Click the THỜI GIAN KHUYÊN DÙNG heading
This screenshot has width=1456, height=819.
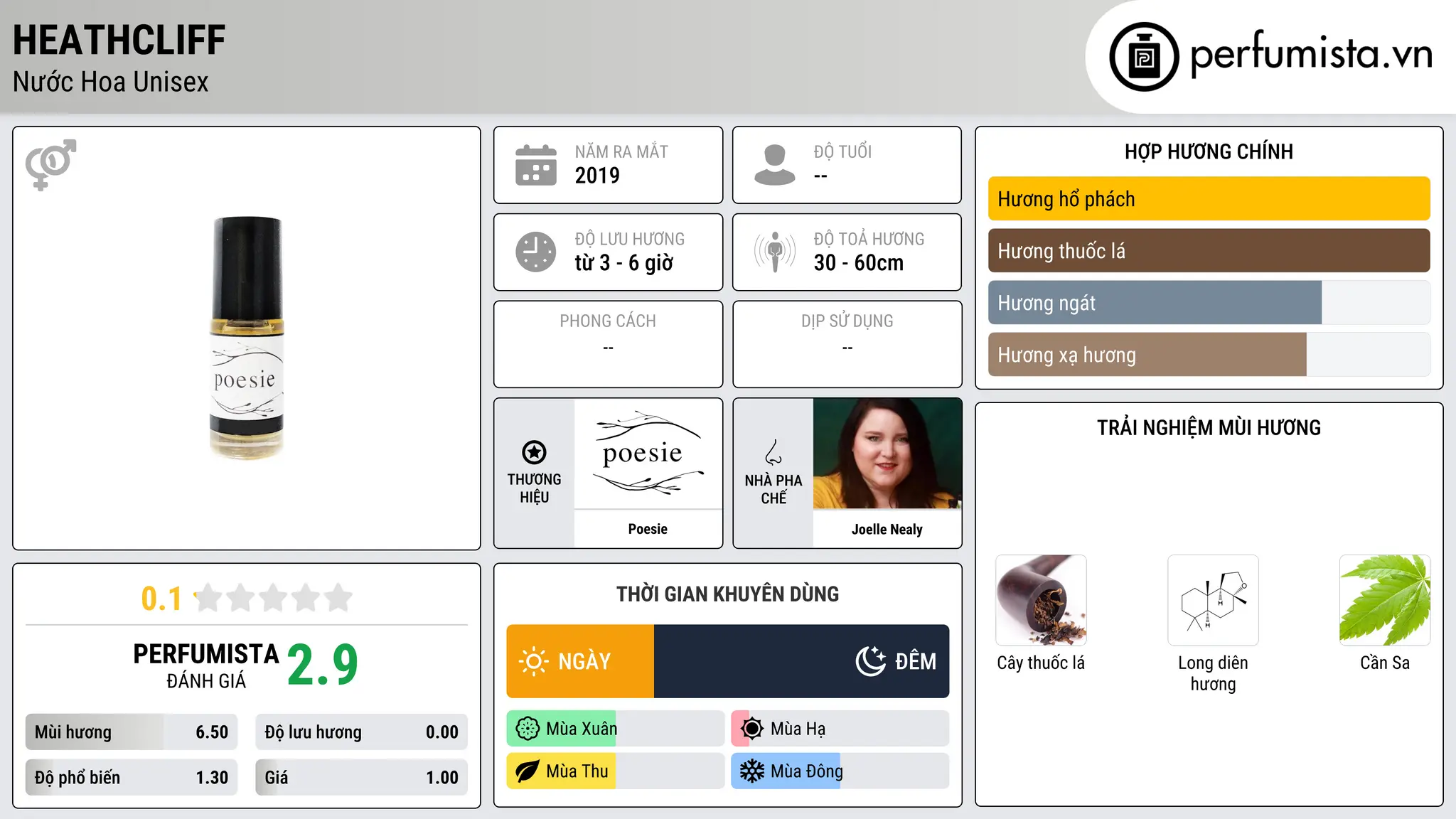pyautogui.click(x=727, y=594)
